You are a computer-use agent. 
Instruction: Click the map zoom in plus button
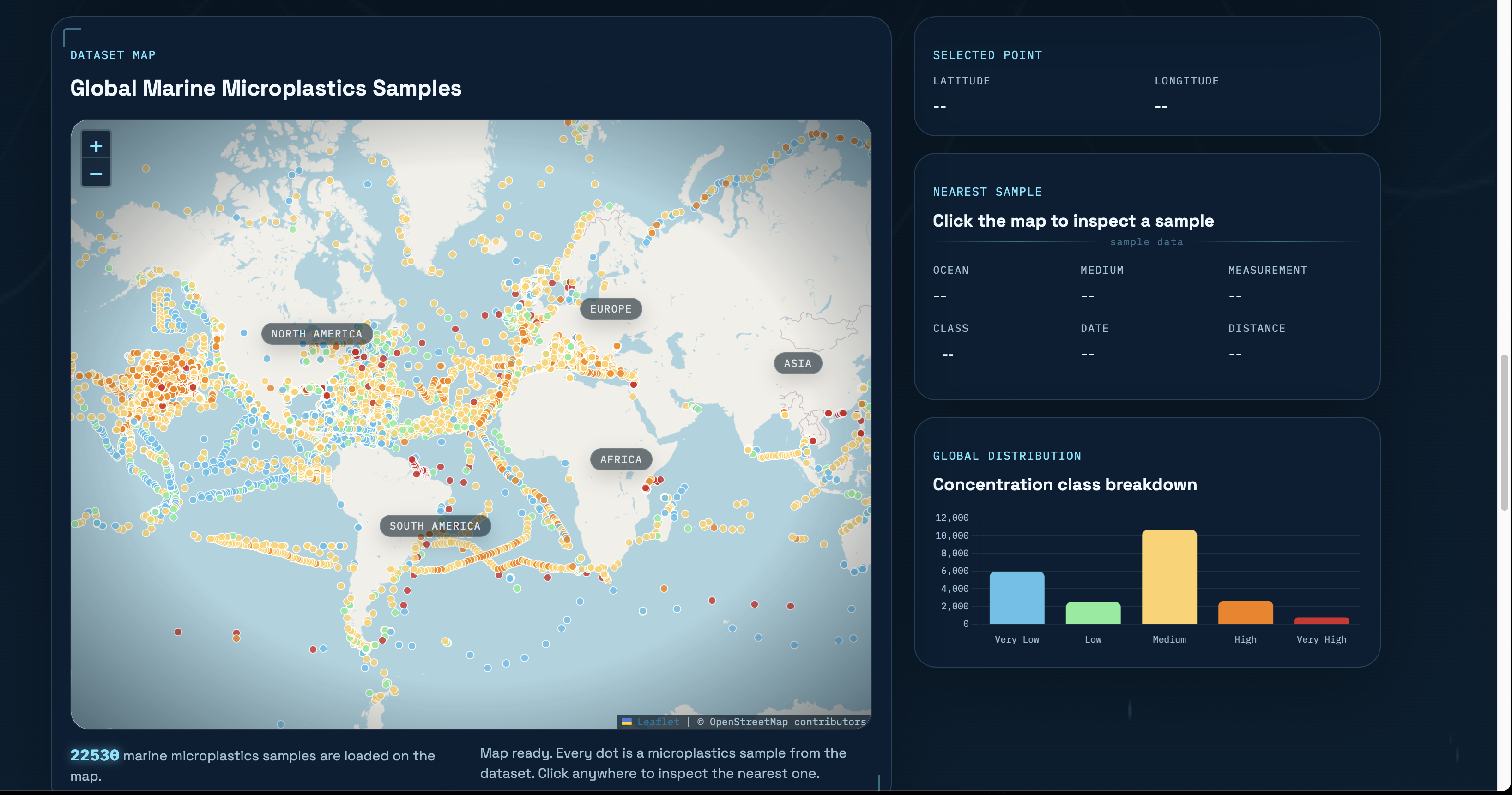pyautogui.click(x=96, y=146)
